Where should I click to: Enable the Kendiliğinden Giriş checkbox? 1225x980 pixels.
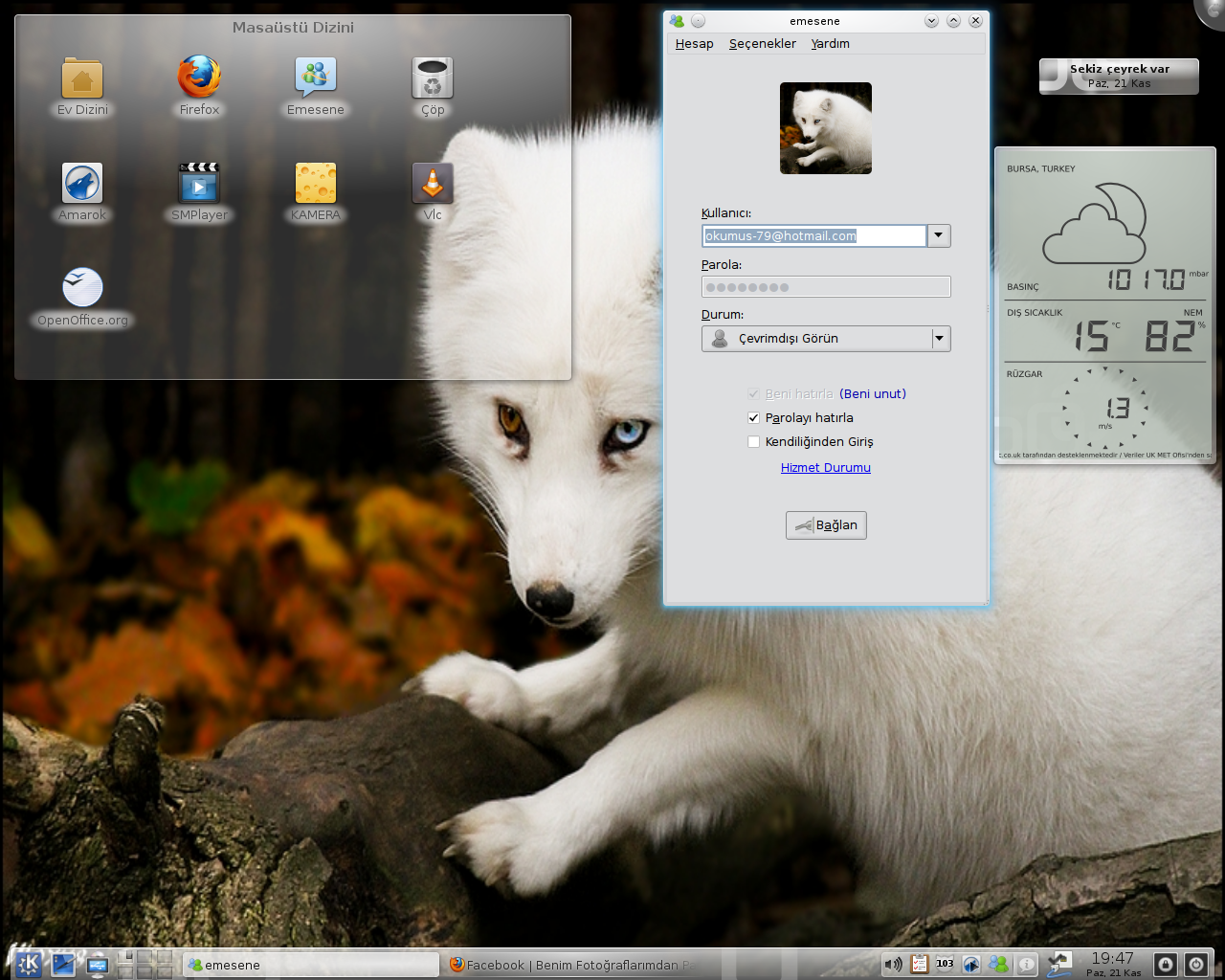tap(754, 442)
